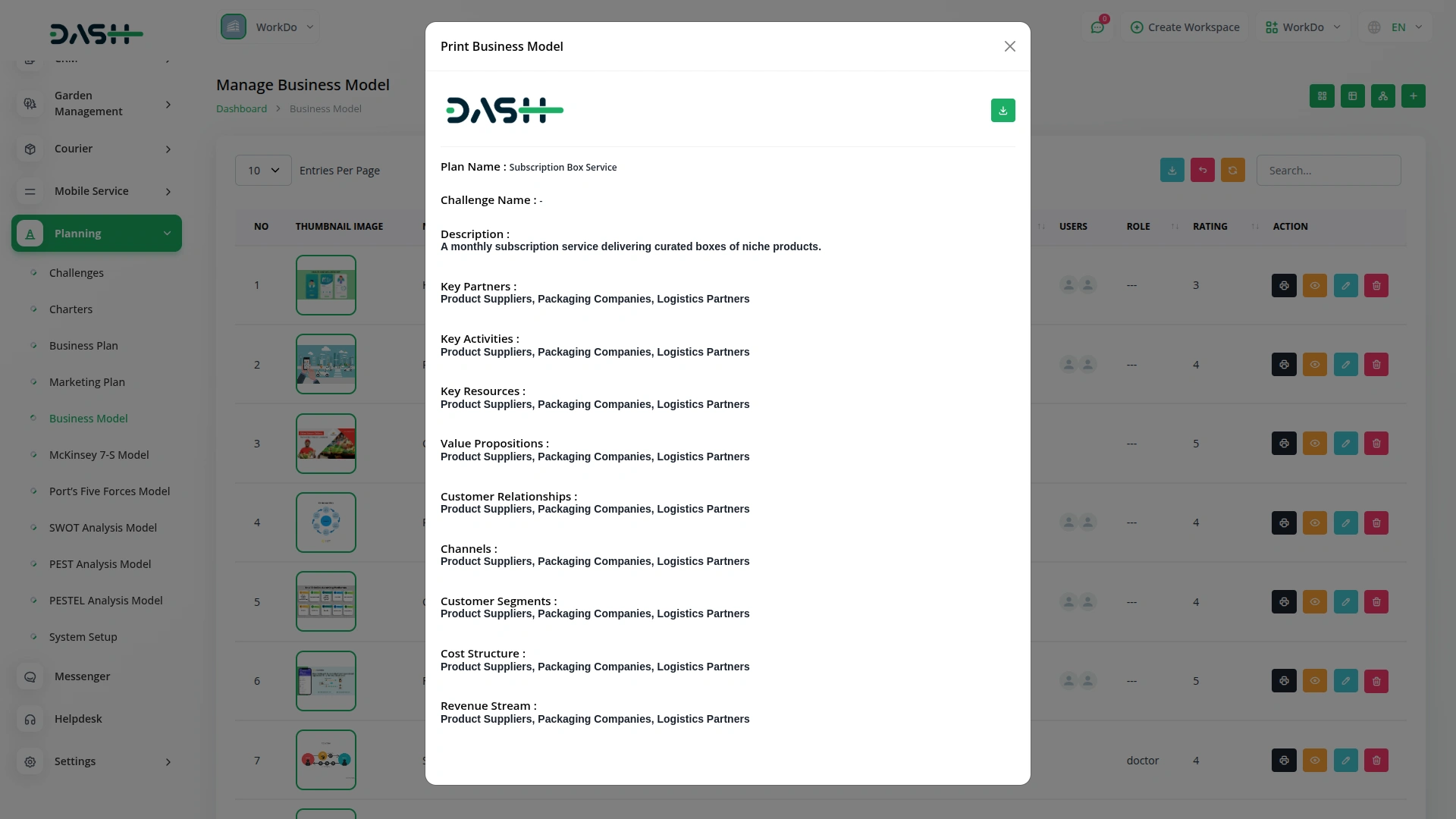Select Marketing Plan in sidebar
1456x819 pixels.
click(x=86, y=382)
